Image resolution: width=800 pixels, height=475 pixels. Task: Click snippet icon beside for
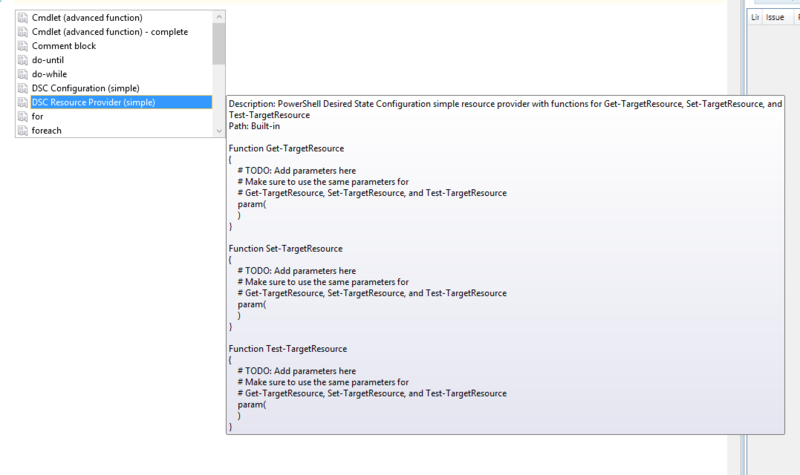(22, 116)
